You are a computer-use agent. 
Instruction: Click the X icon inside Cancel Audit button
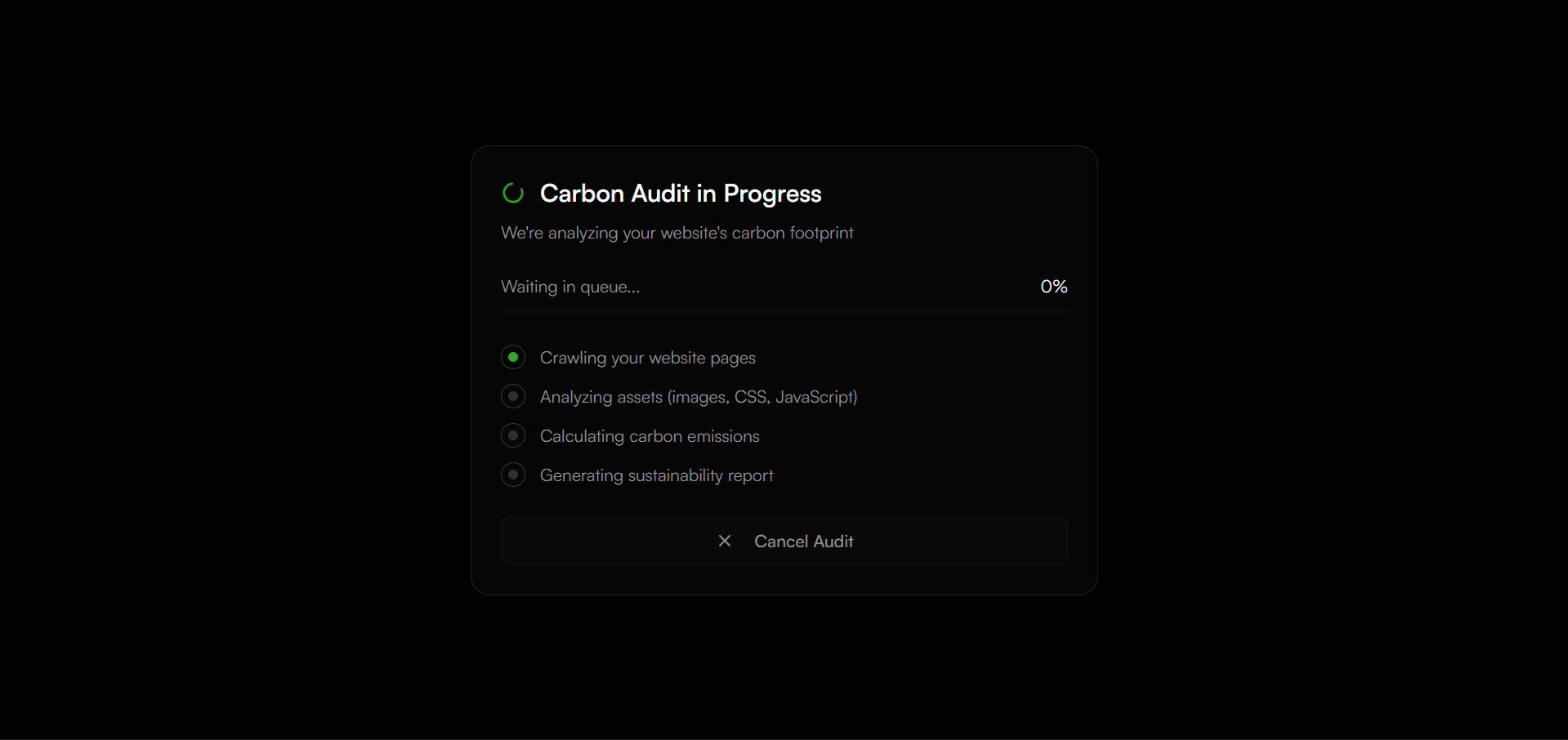[x=725, y=541]
